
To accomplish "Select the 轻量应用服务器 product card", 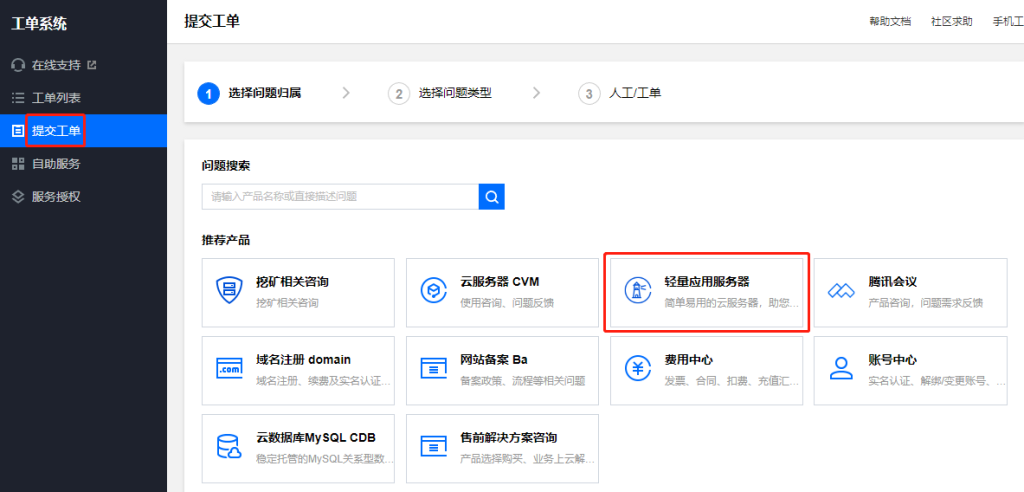I will coord(707,293).
